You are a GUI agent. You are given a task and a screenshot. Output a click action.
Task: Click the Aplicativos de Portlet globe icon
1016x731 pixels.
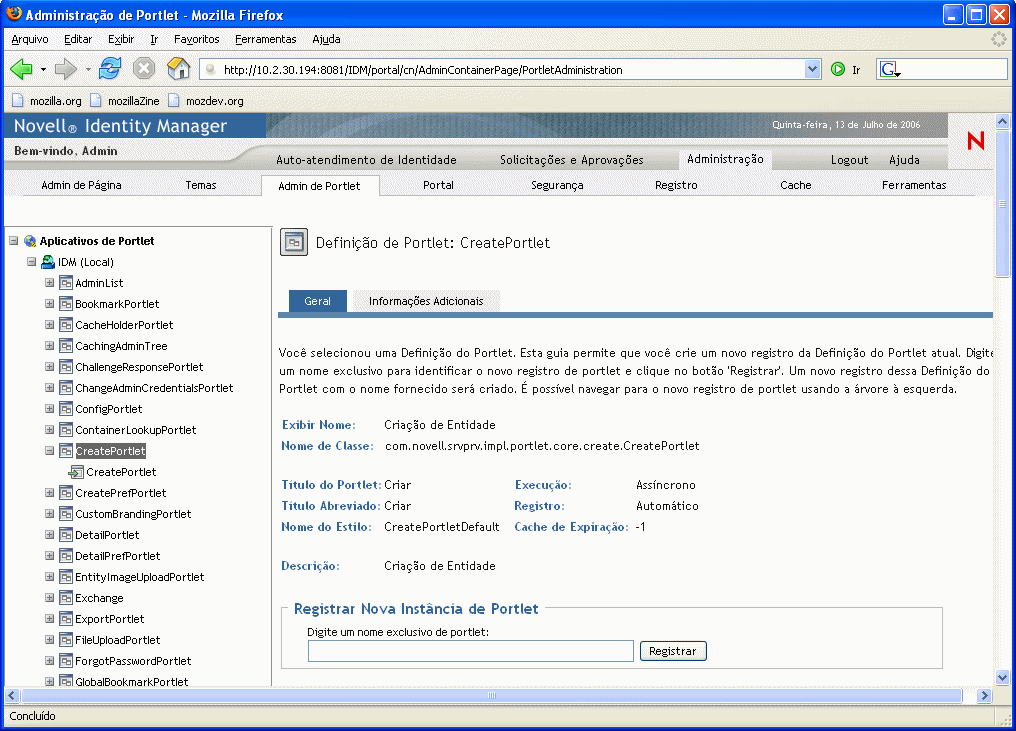pyautogui.click(x=30, y=241)
